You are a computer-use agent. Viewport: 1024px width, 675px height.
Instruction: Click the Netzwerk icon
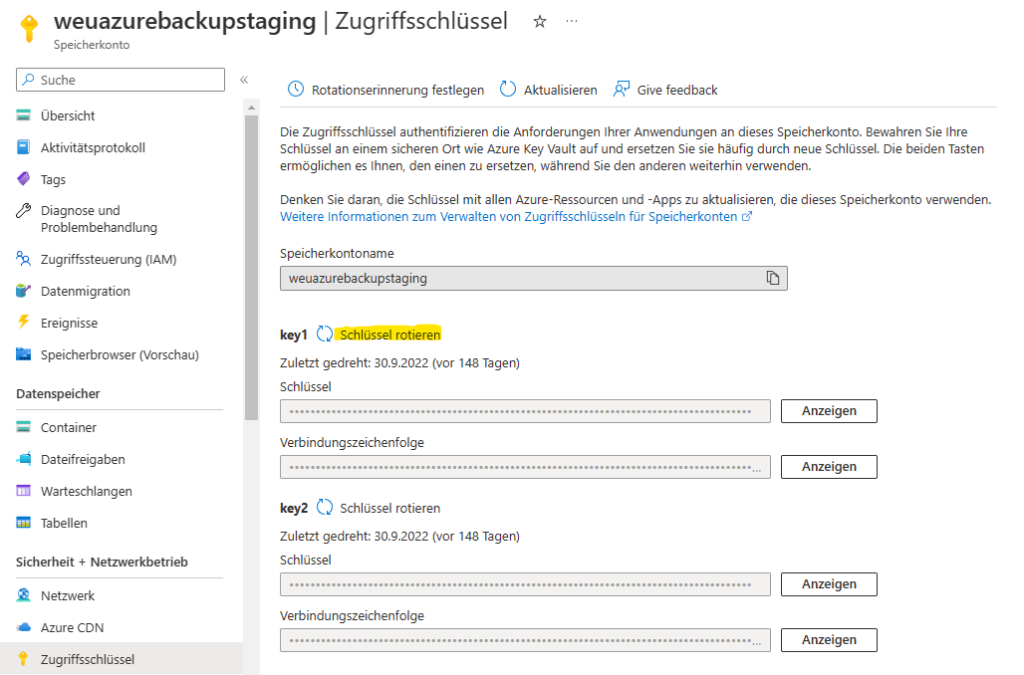coord(24,595)
